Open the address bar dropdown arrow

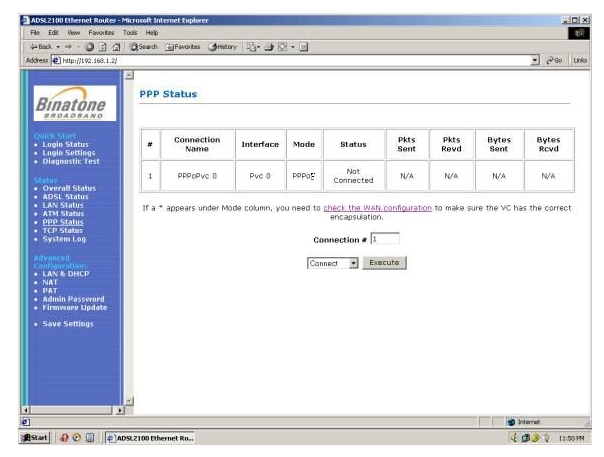coord(535,60)
